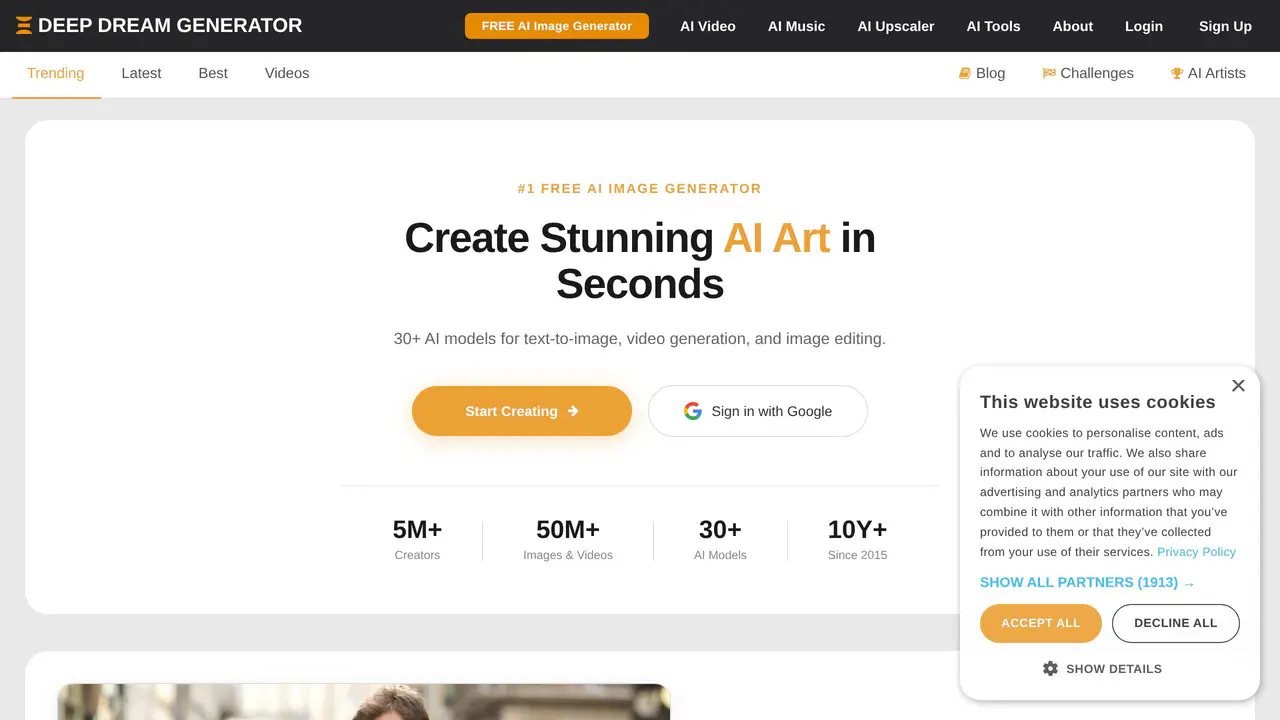Click the Sign Up link
The image size is (1280, 720).
click(x=1225, y=26)
